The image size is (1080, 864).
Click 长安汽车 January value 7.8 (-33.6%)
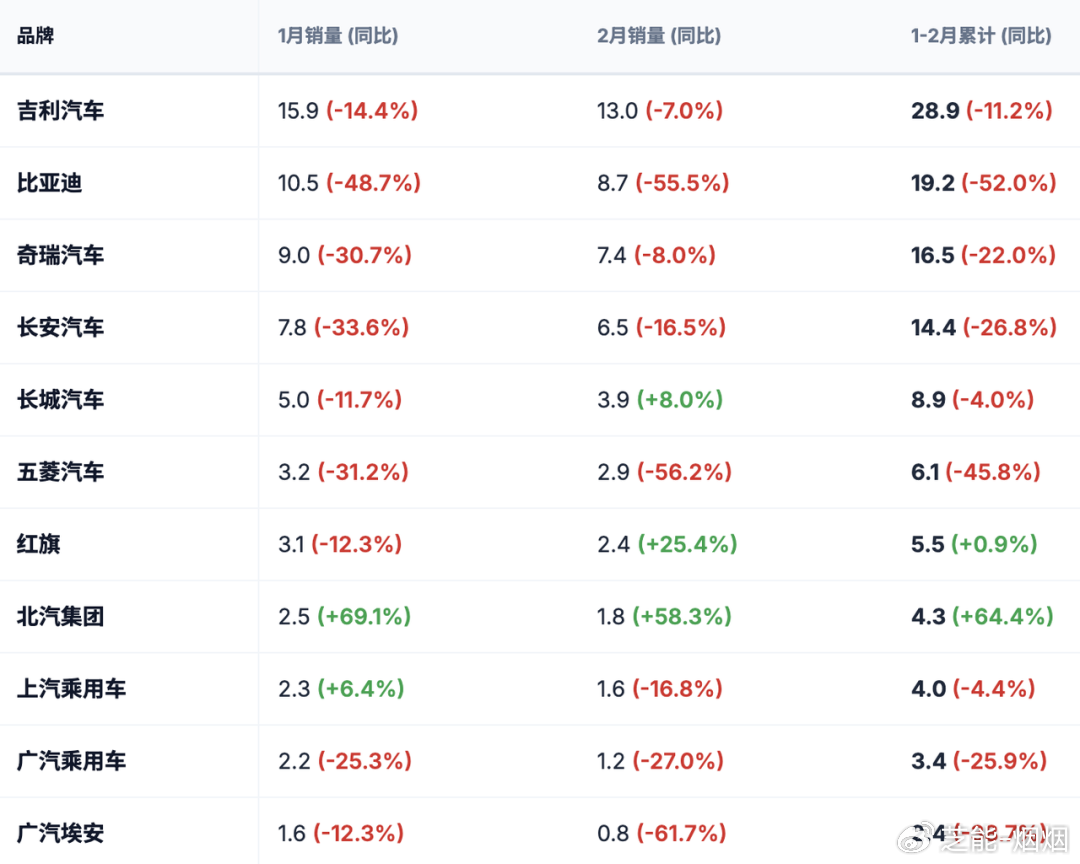click(343, 327)
